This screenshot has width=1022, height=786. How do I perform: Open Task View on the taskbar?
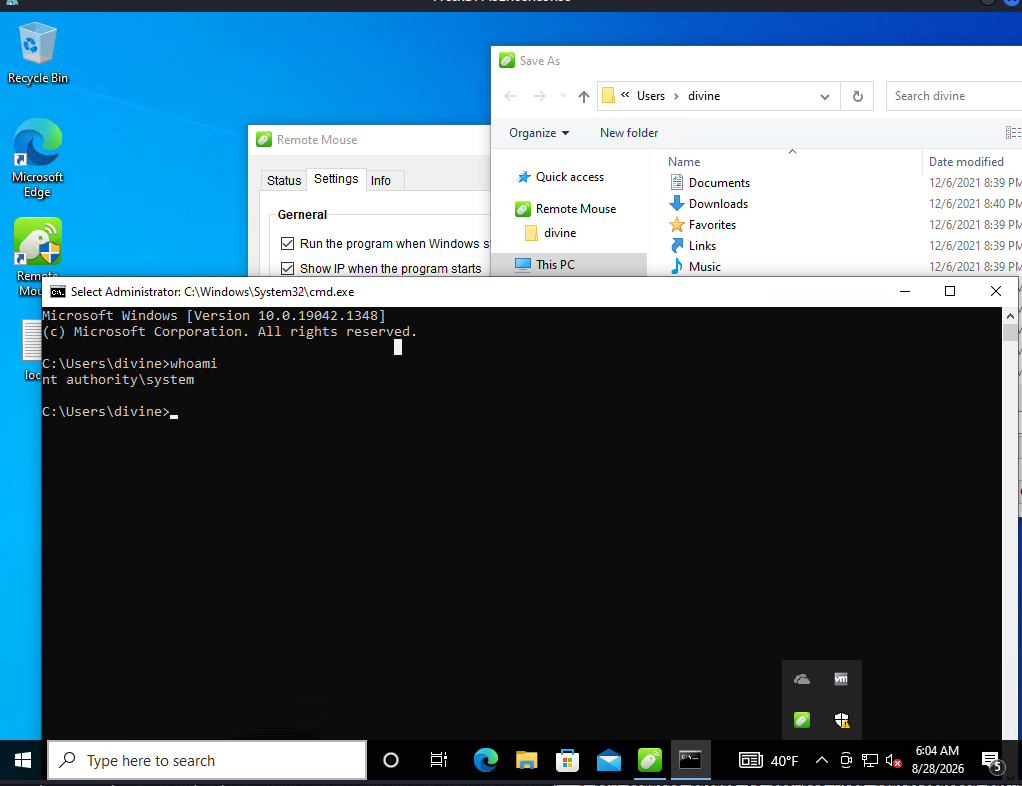click(439, 761)
